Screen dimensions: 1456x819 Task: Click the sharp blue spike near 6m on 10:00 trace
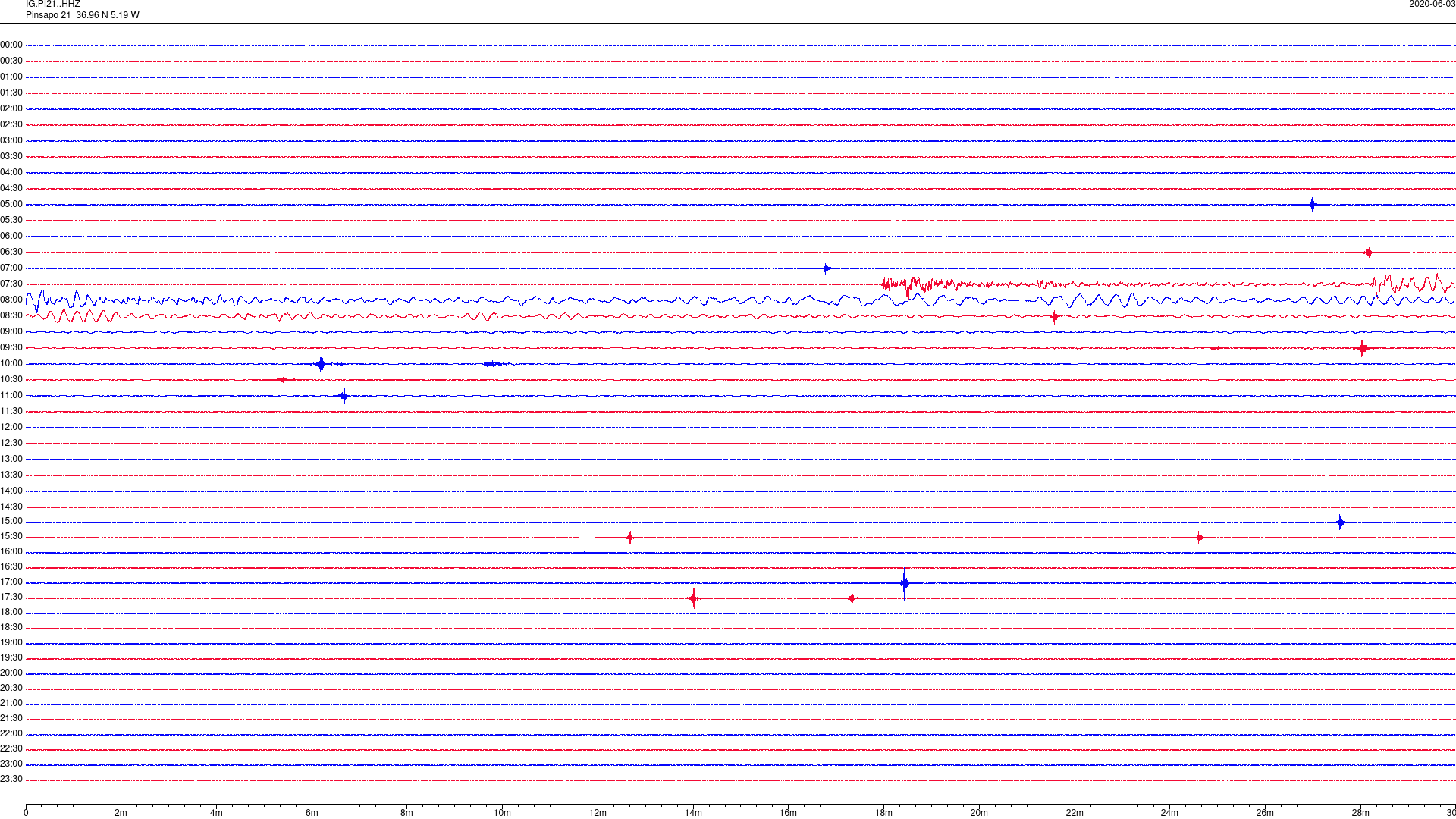(x=321, y=364)
